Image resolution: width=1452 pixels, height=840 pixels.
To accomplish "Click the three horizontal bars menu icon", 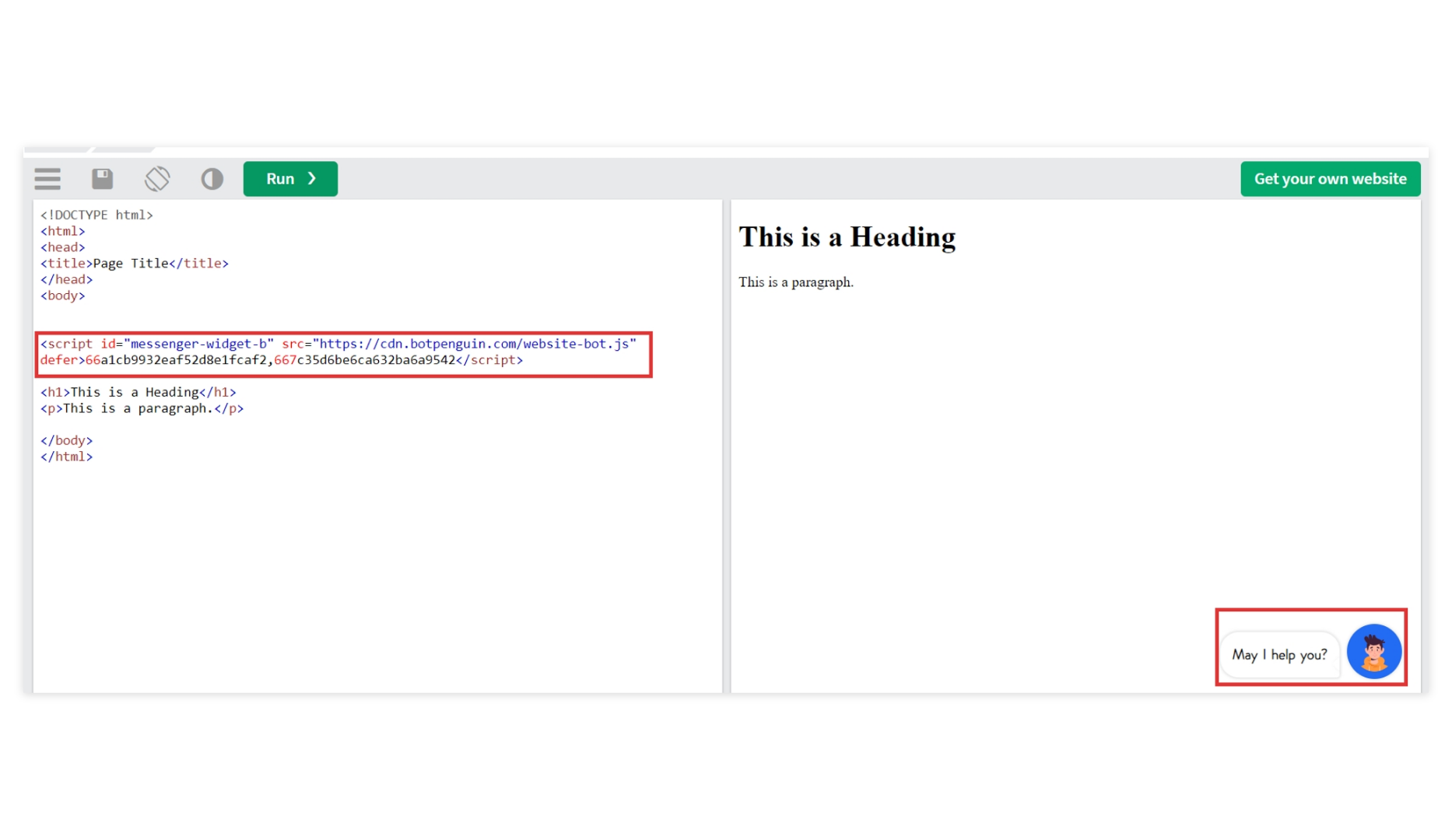I will coord(47,179).
